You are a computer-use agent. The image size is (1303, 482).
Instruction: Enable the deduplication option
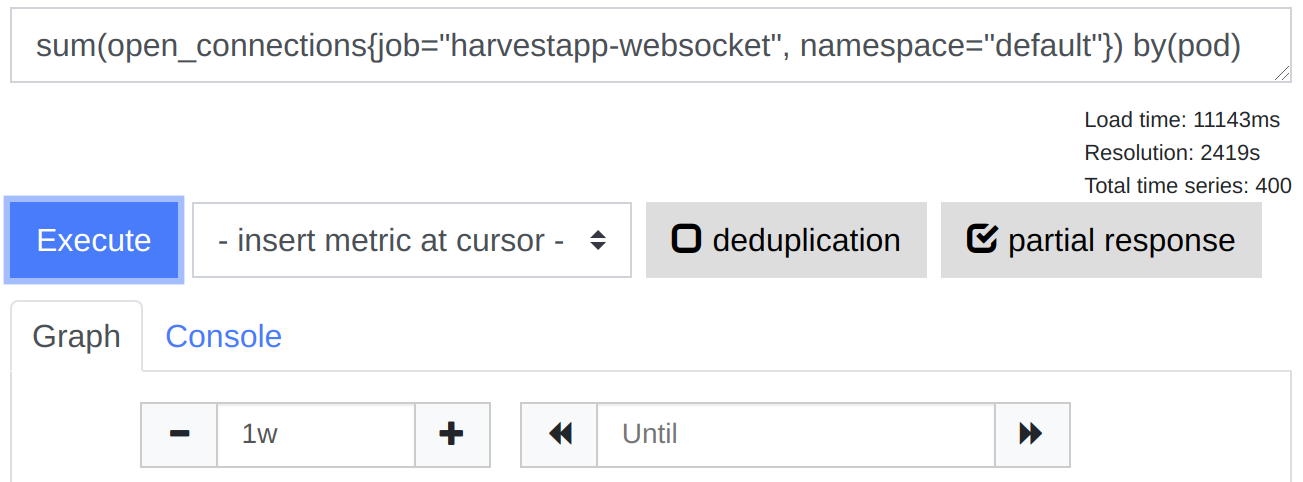786,240
